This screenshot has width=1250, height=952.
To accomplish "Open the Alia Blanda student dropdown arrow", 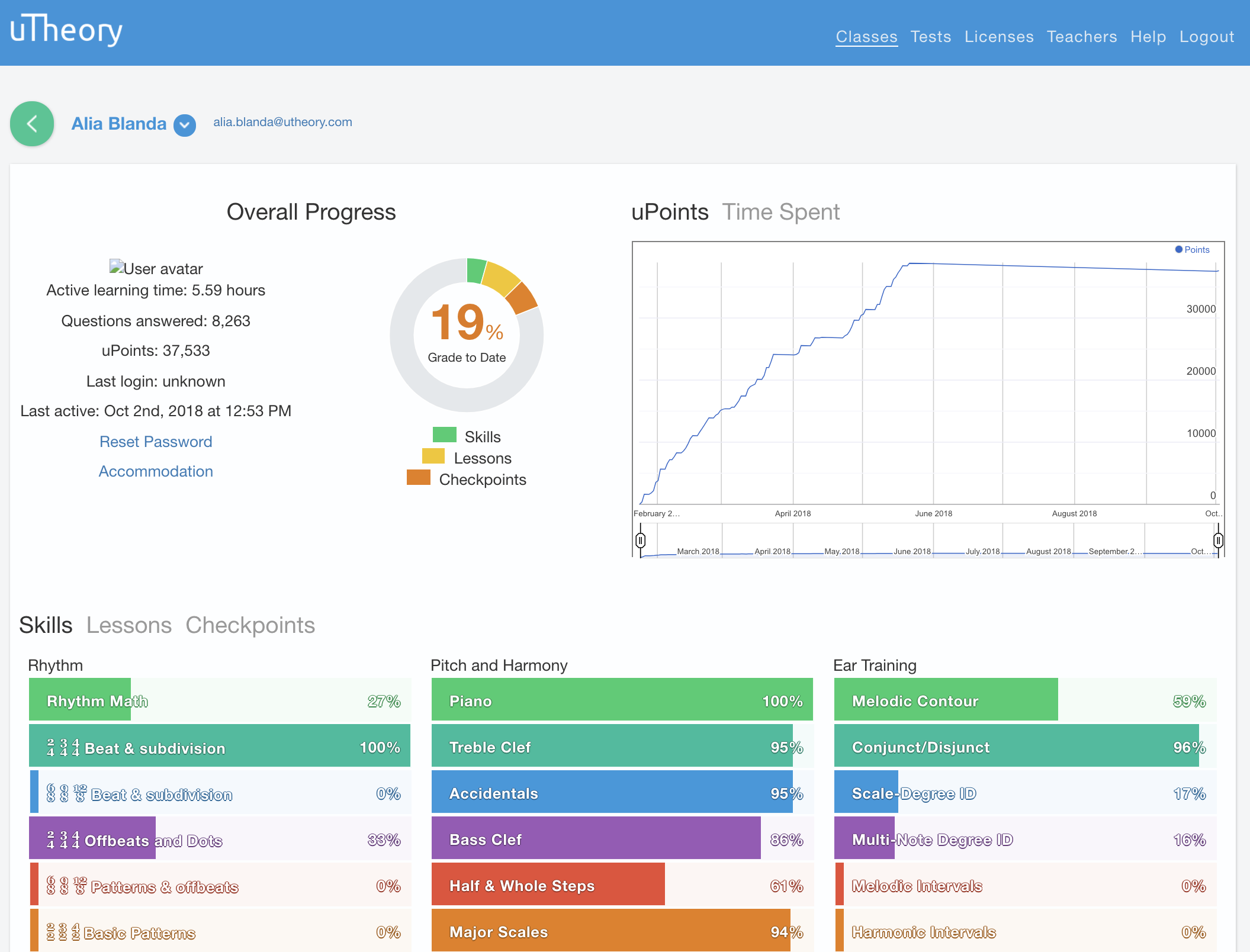I will click(x=185, y=125).
